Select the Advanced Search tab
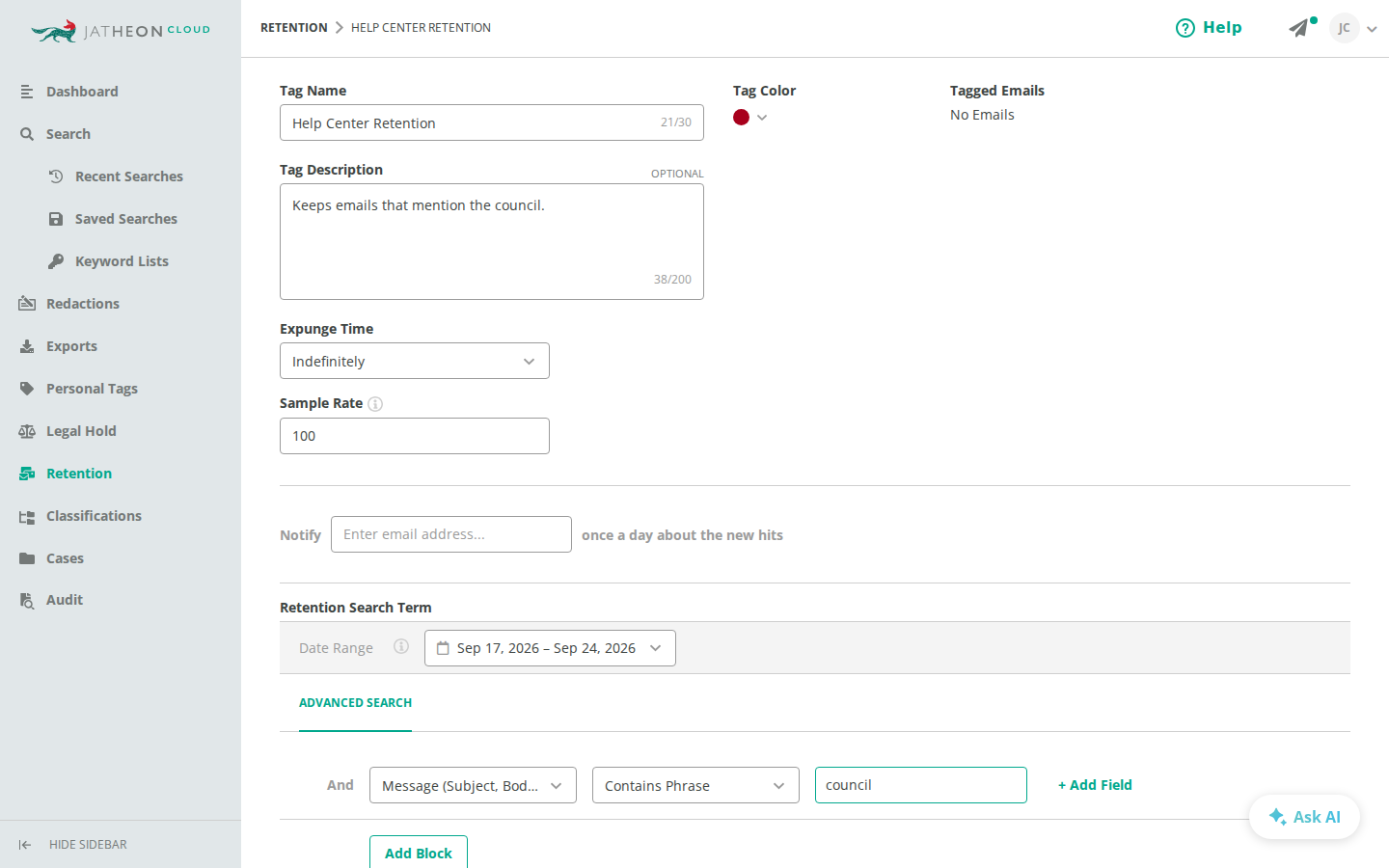Image resolution: width=1389 pixels, height=868 pixels. (355, 703)
